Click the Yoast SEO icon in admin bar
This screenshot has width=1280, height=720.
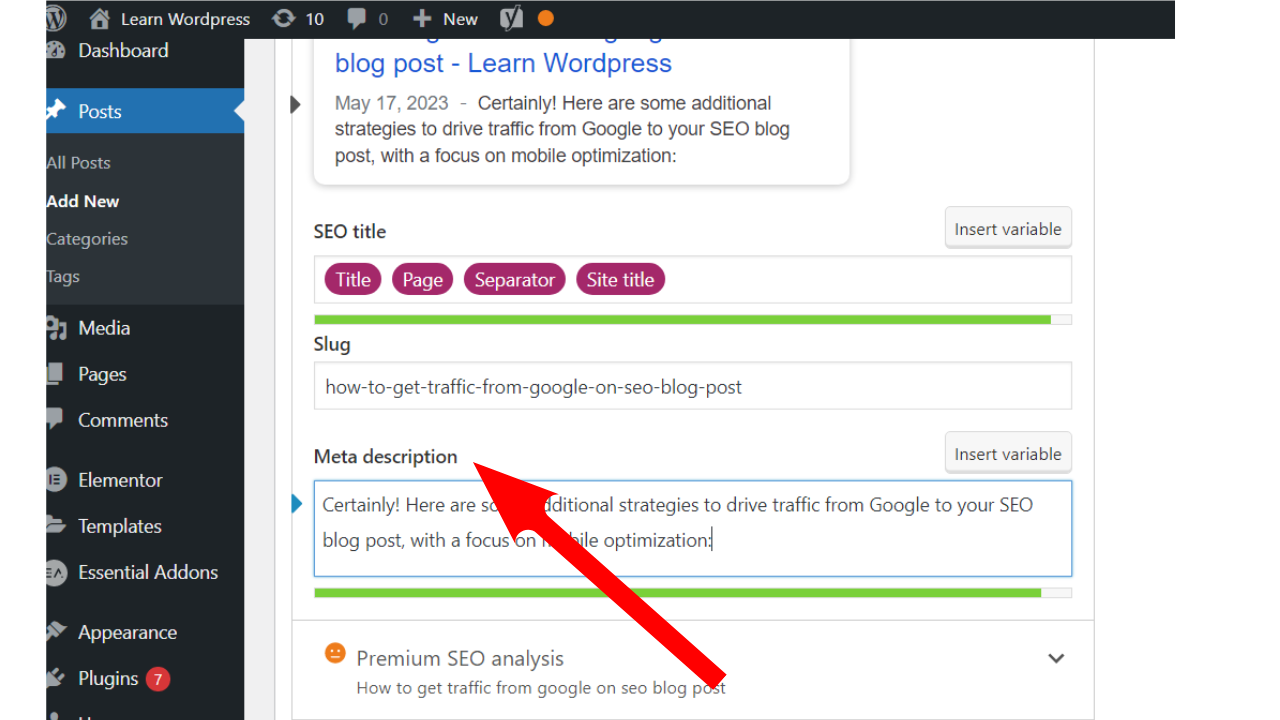pos(511,18)
